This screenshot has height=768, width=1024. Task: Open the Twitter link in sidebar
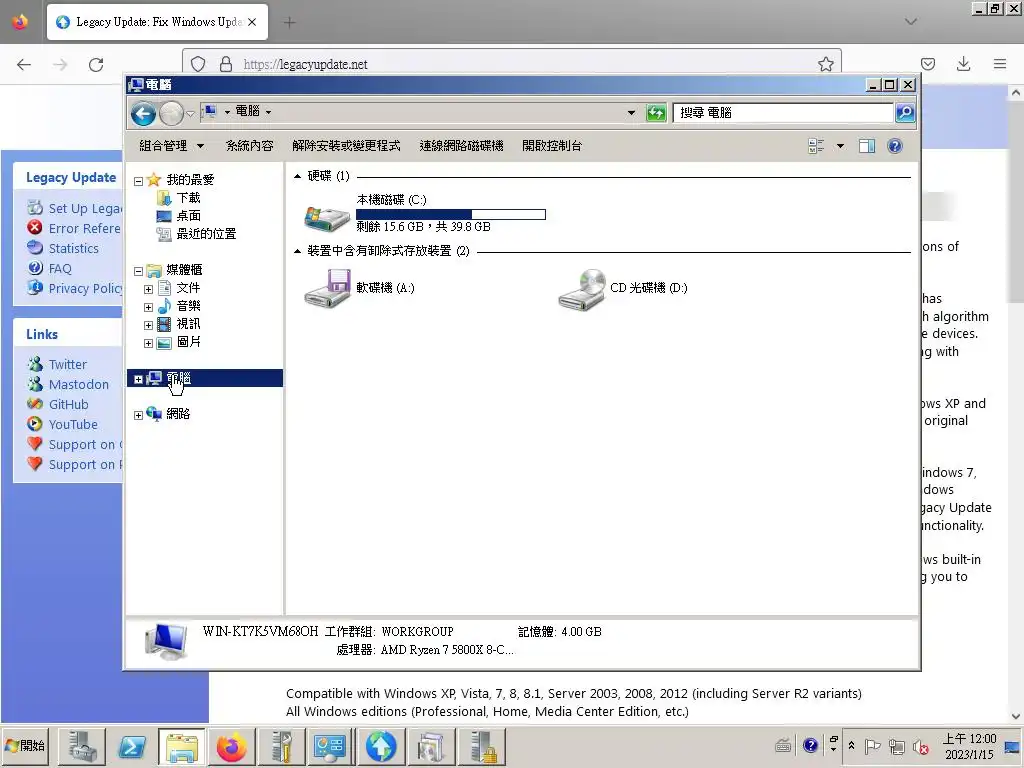click(x=68, y=364)
